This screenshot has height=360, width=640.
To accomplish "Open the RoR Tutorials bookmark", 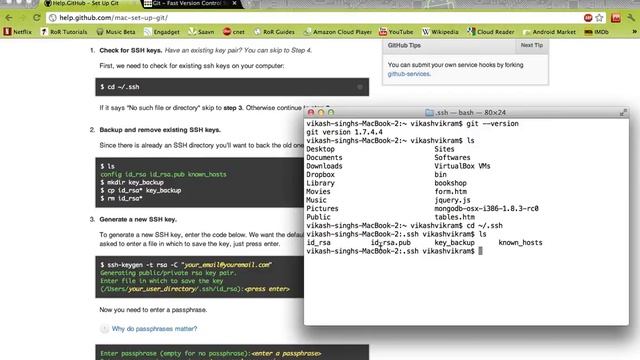I will click(64, 32).
